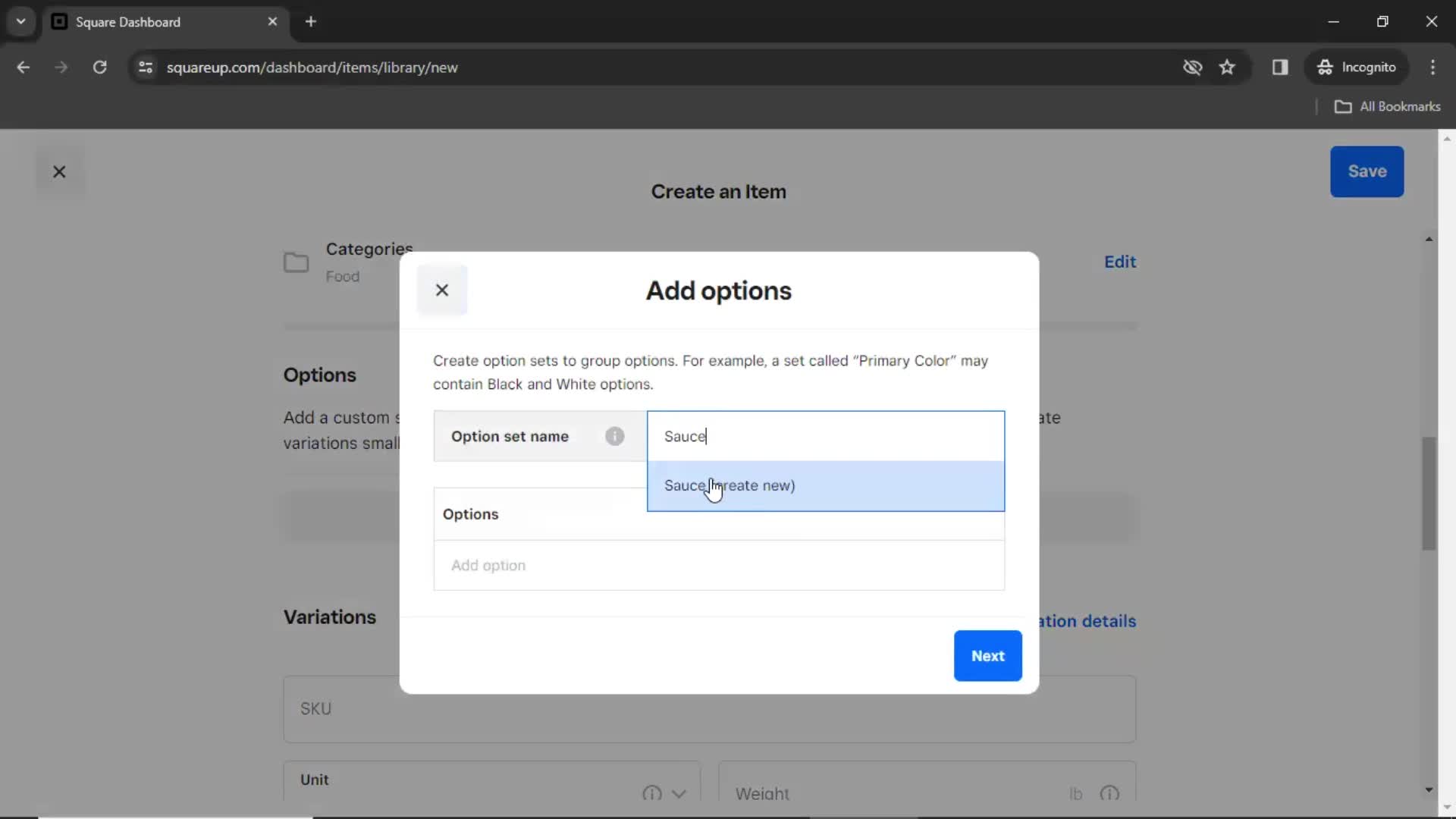Bookmark this page with the star icon
Image resolution: width=1456 pixels, height=819 pixels.
click(x=1227, y=67)
